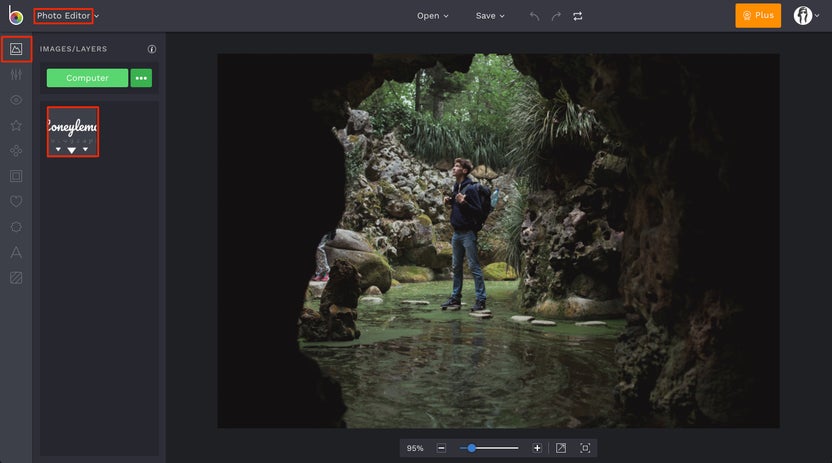Open the Frames panel icon
Viewport: 832px width, 463px height.
click(16, 177)
